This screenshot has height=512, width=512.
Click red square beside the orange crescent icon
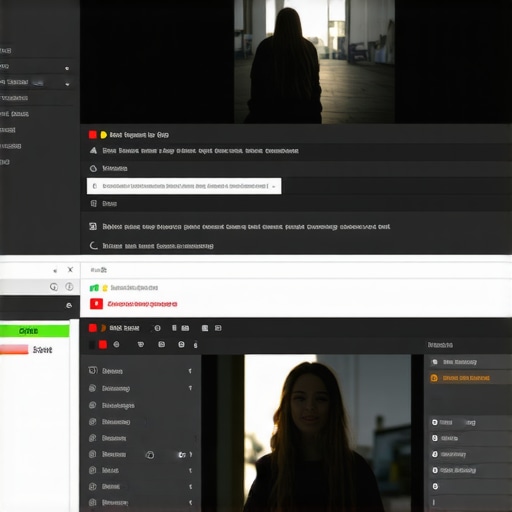93,328
